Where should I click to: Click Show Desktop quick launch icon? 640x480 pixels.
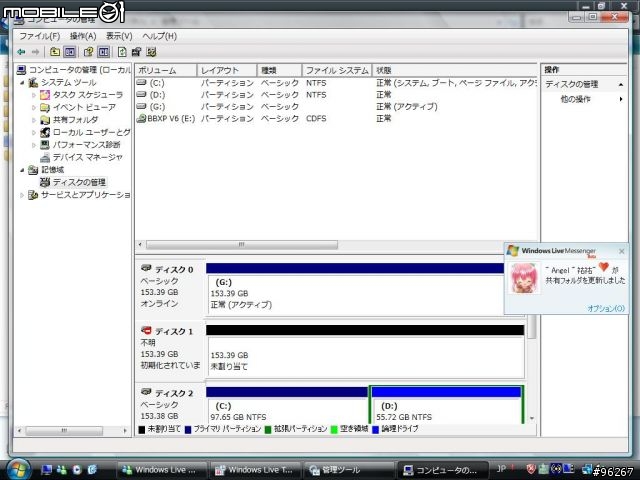point(47,470)
